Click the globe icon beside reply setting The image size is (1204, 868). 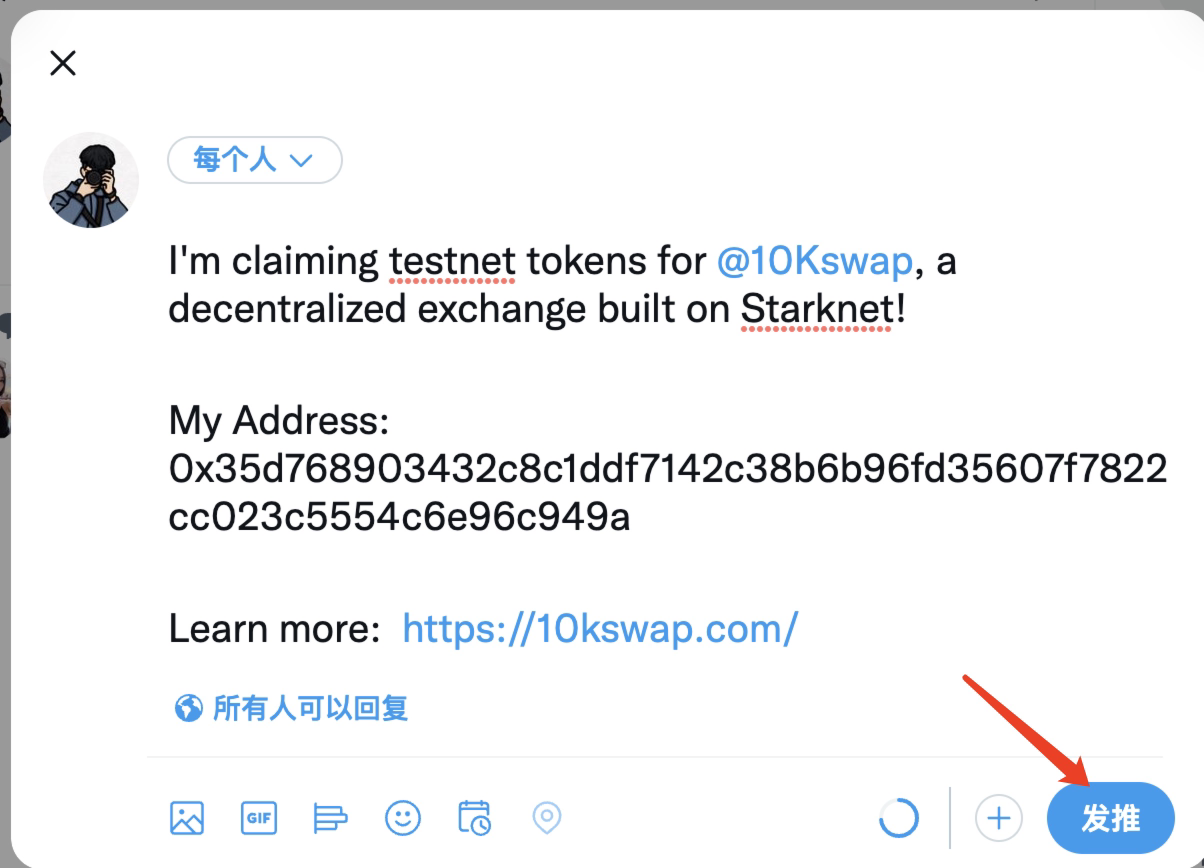point(188,709)
